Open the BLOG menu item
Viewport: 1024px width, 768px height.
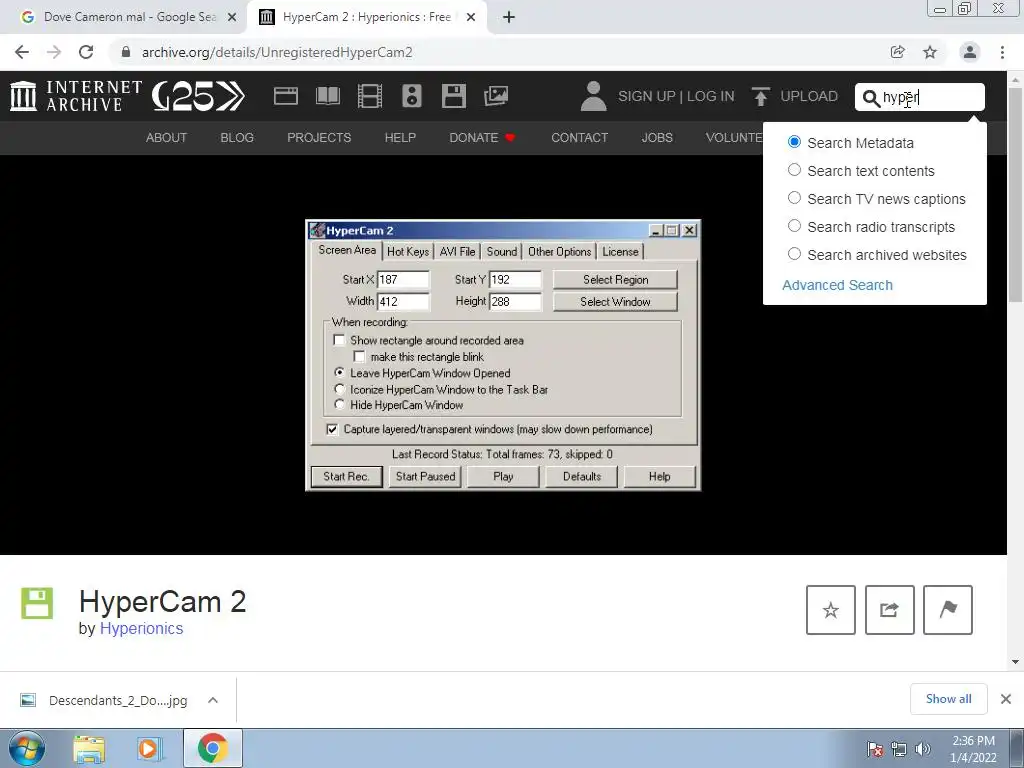click(237, 138)
